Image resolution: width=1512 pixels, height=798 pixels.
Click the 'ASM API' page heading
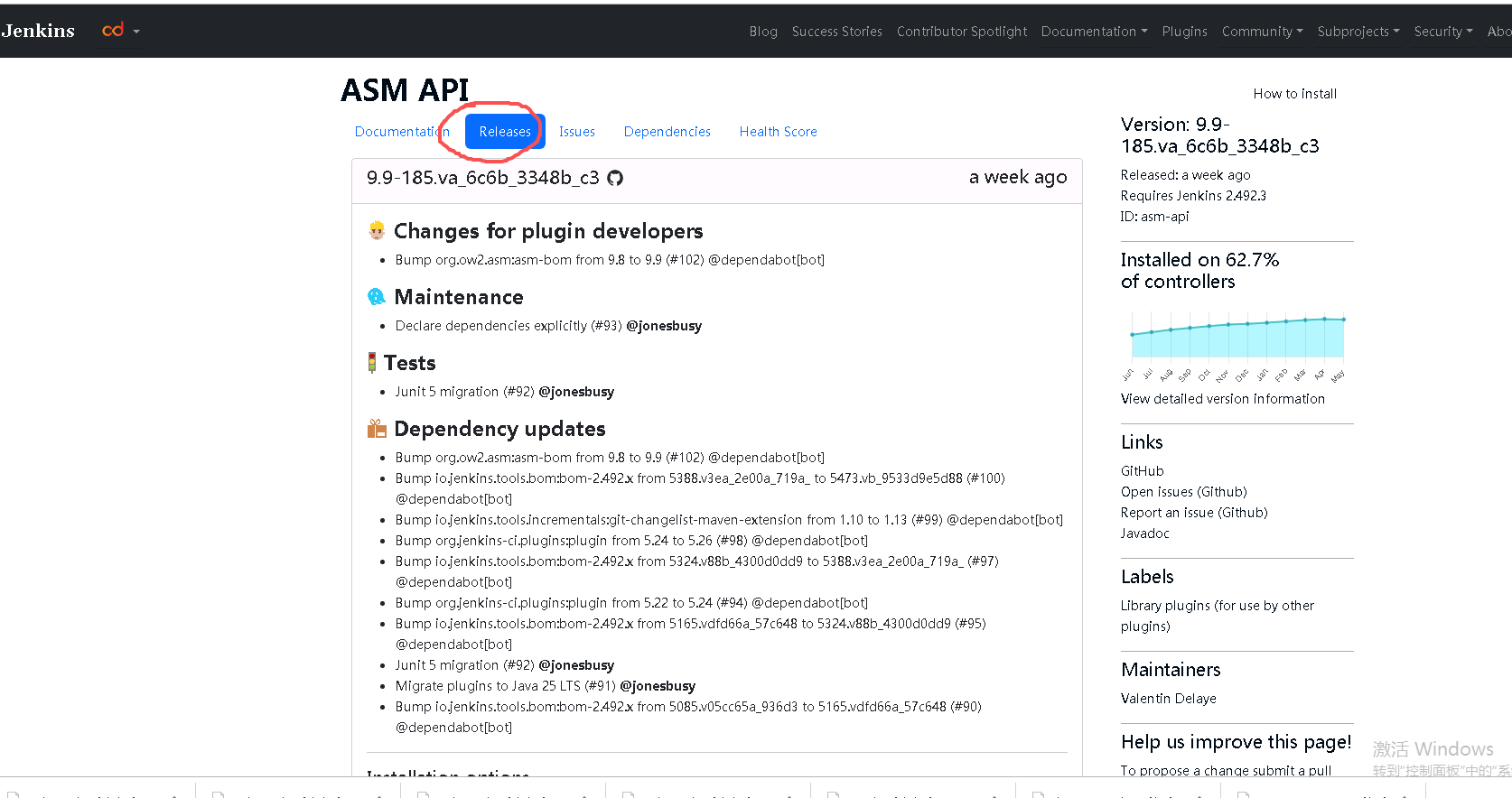[405, 90]
